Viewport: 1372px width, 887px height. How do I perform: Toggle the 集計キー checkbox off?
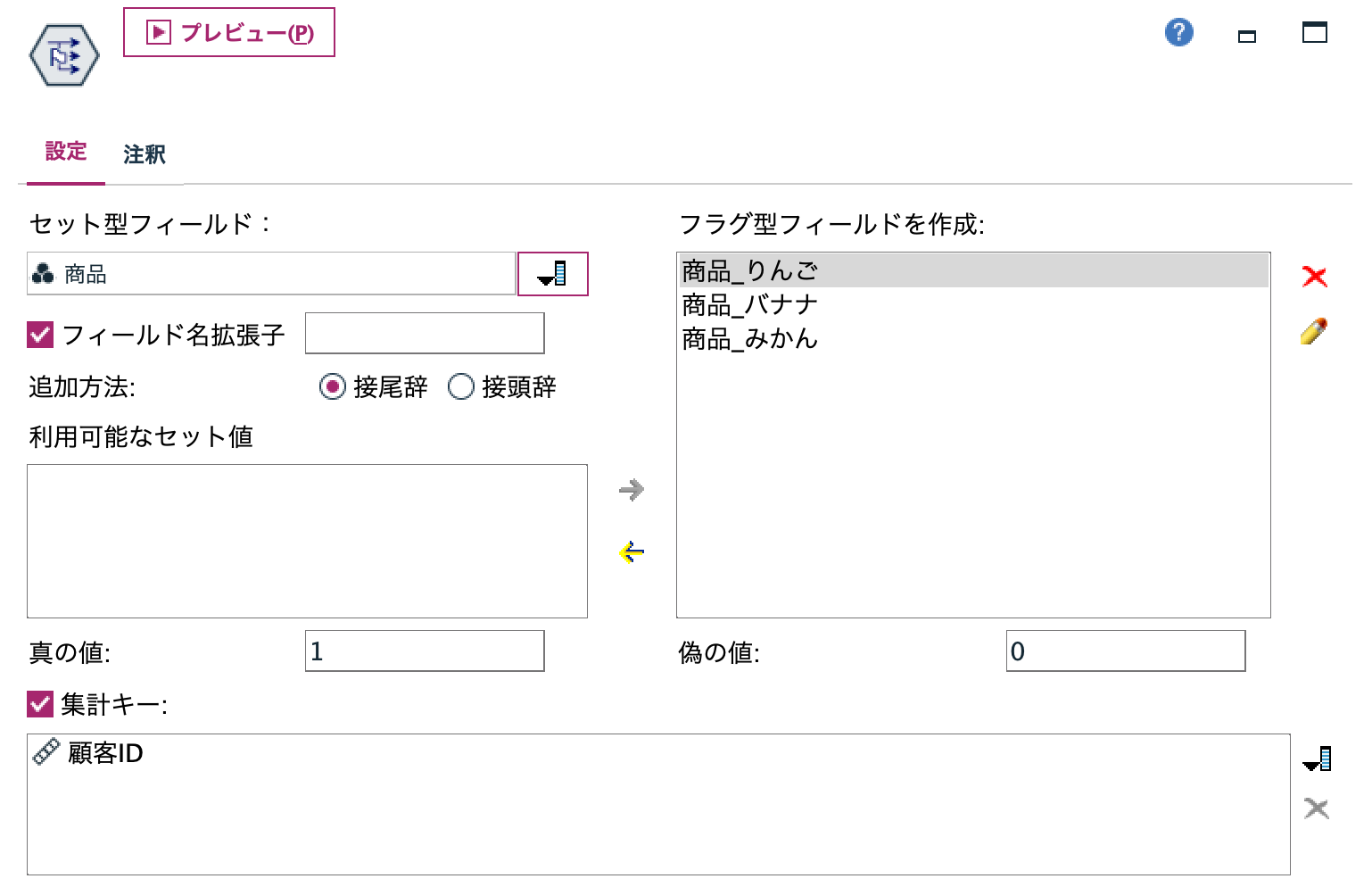tap(39, 705)
